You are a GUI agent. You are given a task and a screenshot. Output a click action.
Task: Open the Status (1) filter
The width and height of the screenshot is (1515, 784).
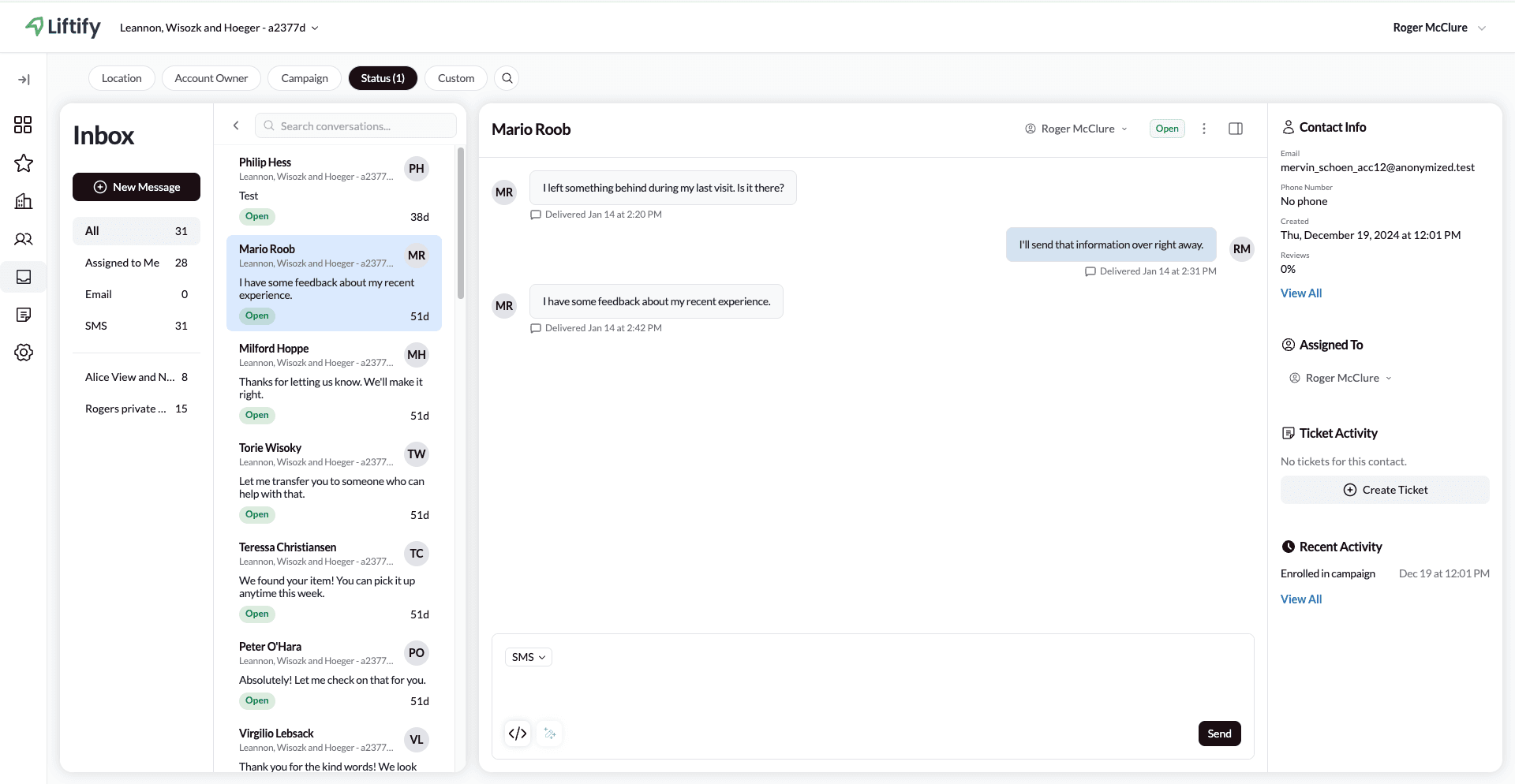tap(383, 78)
